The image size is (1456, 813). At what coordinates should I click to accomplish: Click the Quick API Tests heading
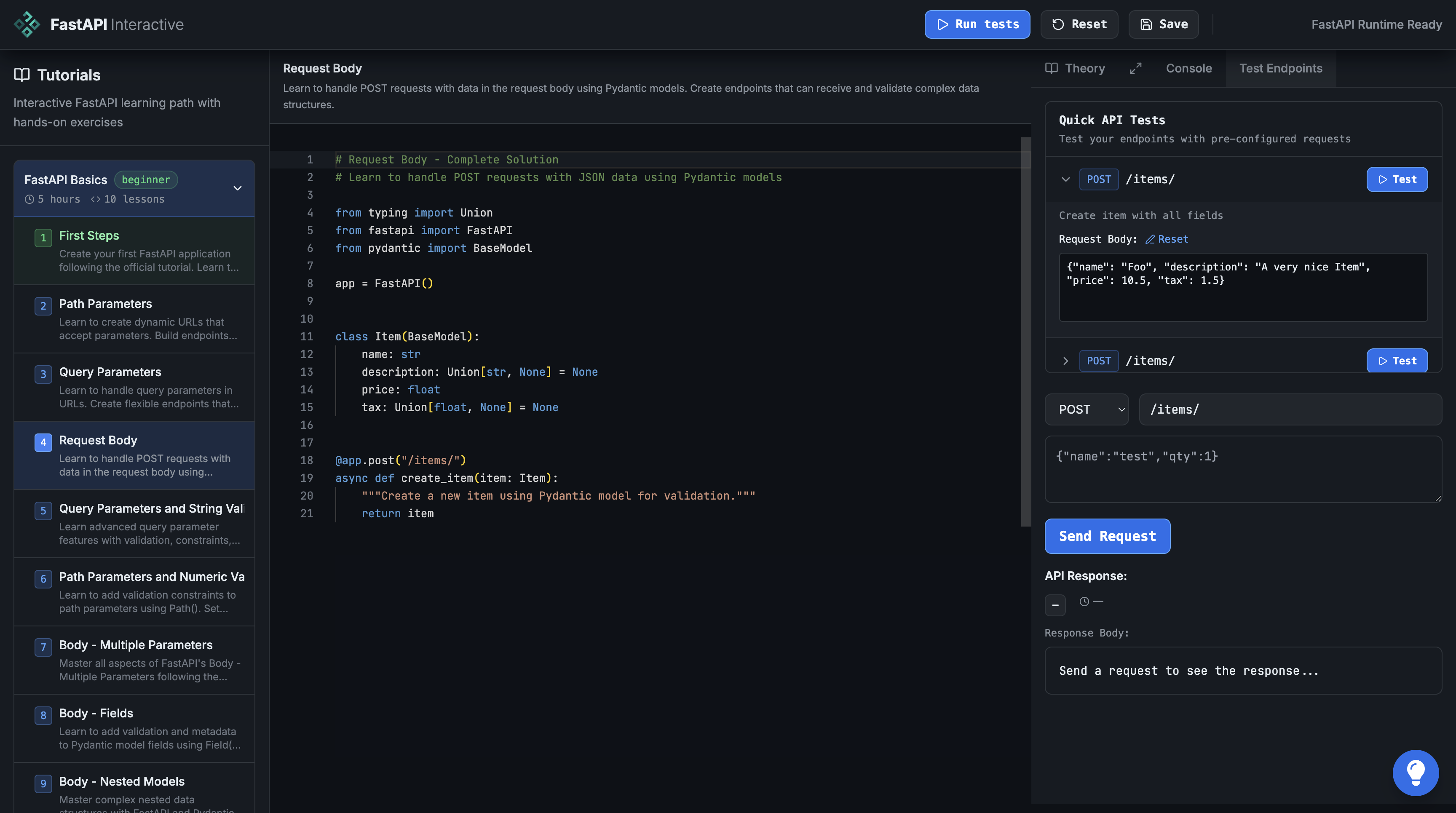point(1112,120)
